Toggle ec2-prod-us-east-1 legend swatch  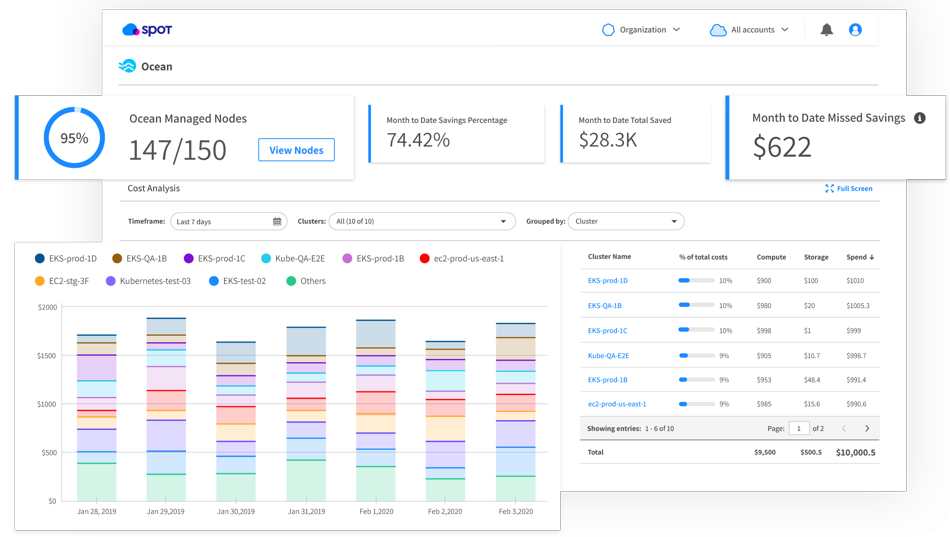[x=424, y=258]
